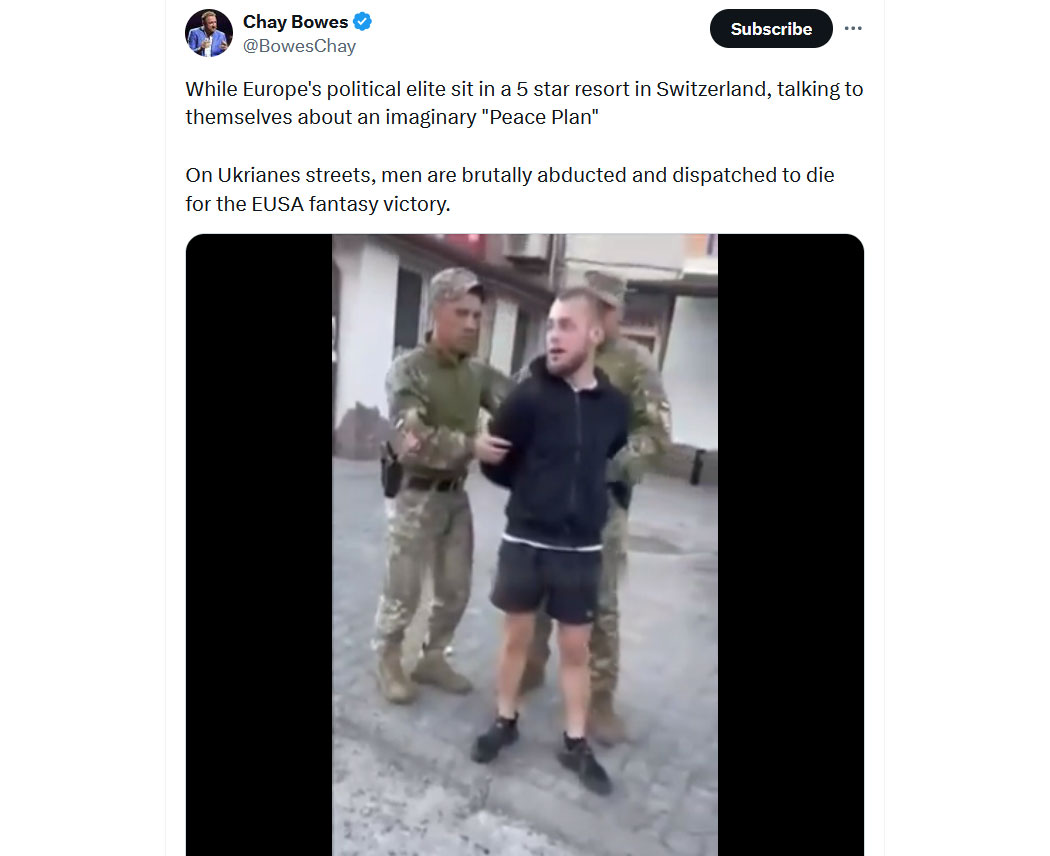Click the blue verified badge

pyautogui.click(x=362, y=21)
